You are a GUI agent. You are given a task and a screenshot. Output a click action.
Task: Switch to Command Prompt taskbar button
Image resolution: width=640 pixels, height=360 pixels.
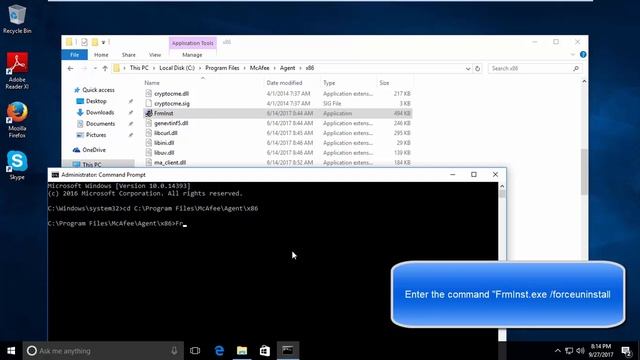(x=288, y=351)
